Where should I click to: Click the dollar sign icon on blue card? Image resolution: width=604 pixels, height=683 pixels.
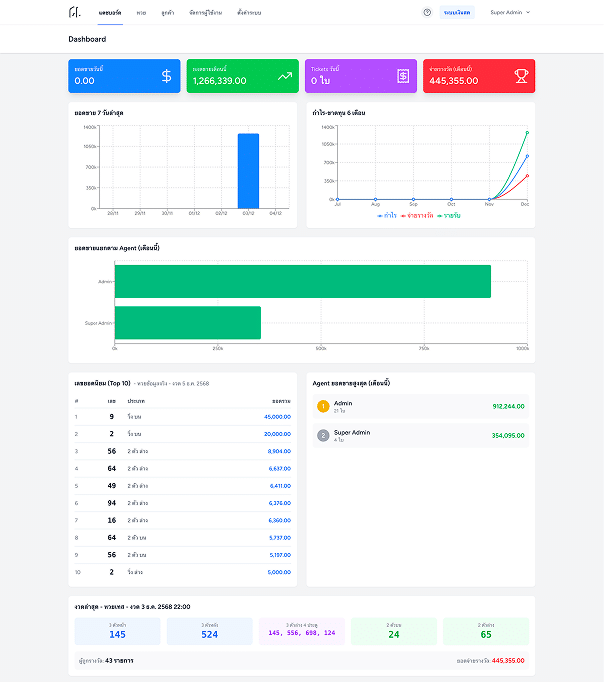pyautogui.click(x=166, y=76)
